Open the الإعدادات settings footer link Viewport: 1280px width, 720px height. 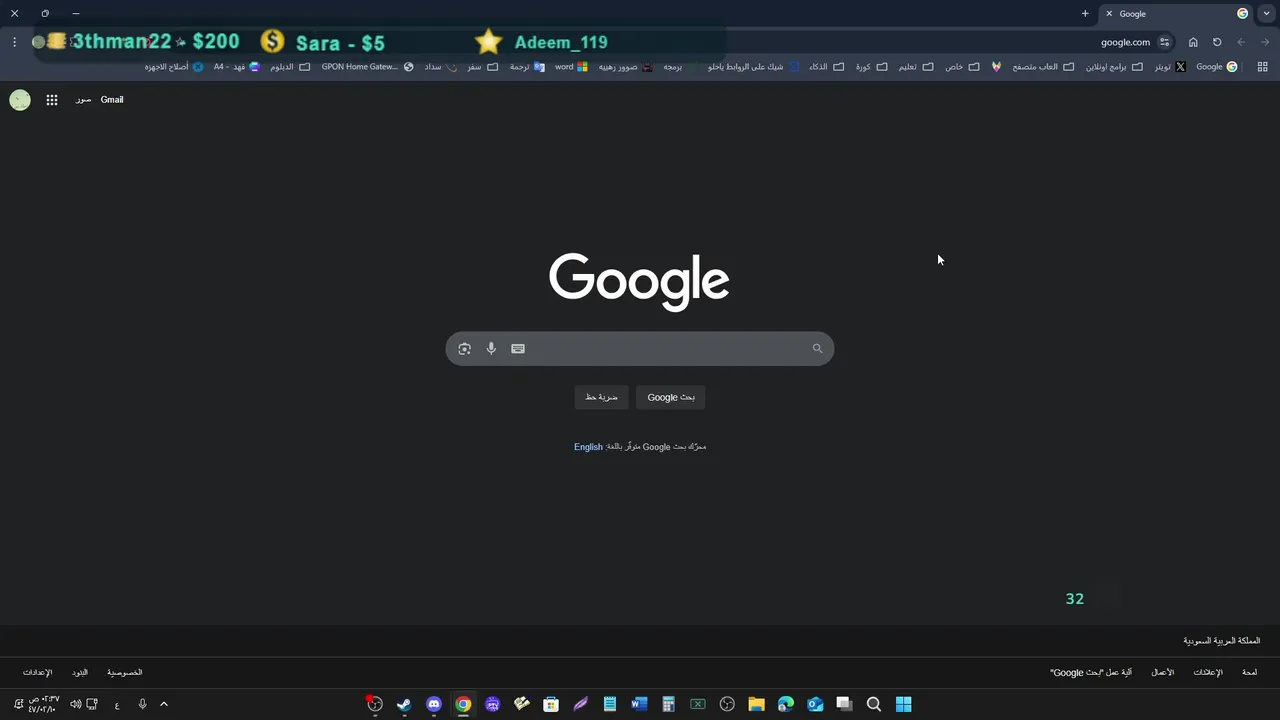point(37,673)
